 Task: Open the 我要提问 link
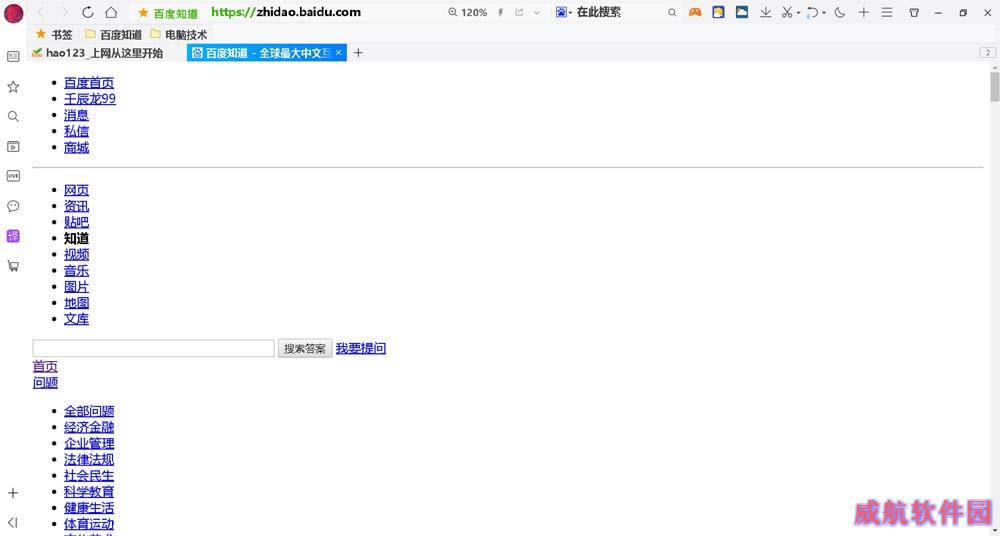point(361,348)
